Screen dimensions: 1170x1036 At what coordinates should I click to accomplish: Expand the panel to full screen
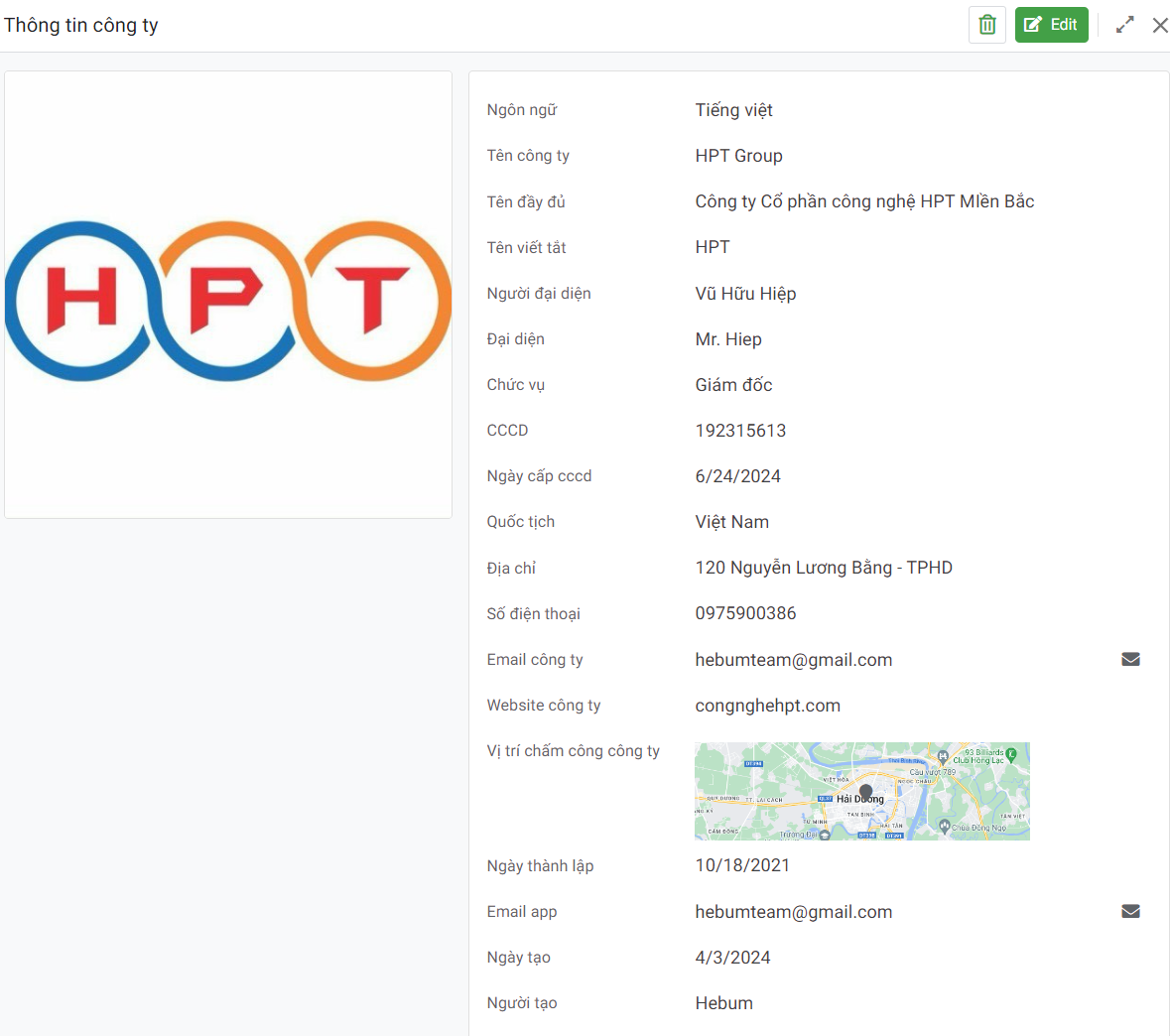pyautogui.click(x=1124, y=25)
